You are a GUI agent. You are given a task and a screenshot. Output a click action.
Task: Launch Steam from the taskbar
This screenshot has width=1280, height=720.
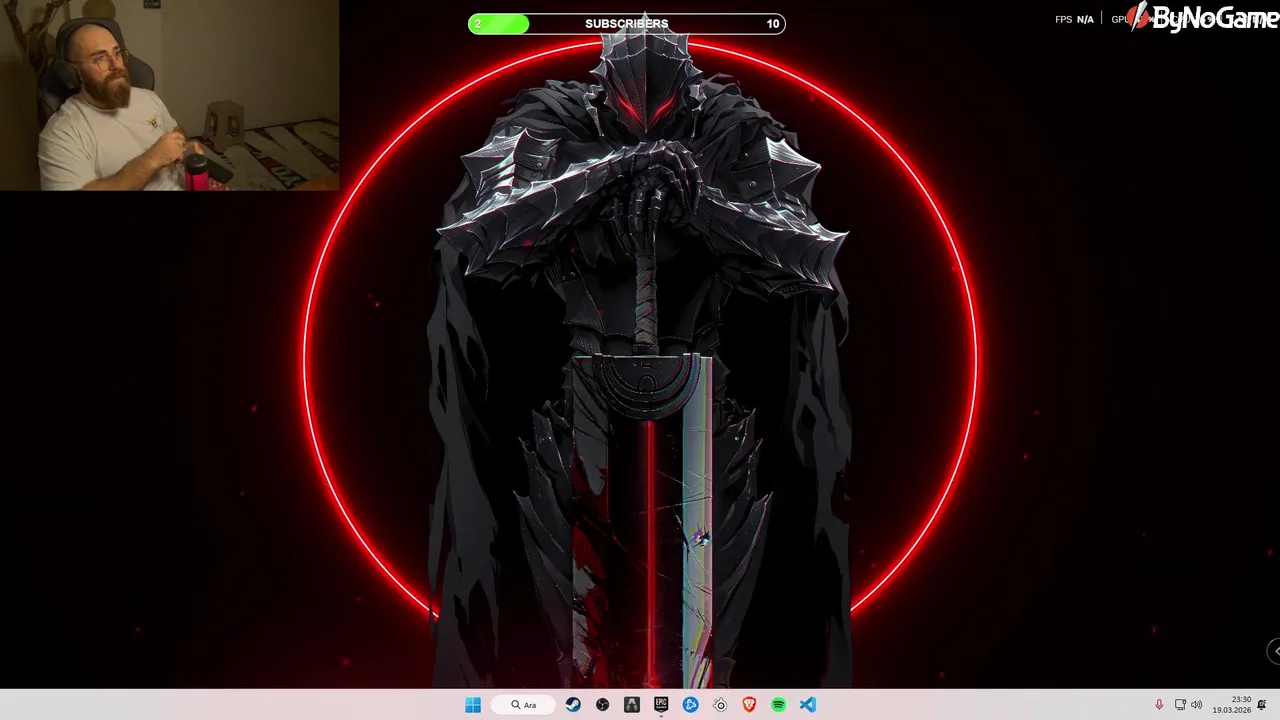(573, 705)
